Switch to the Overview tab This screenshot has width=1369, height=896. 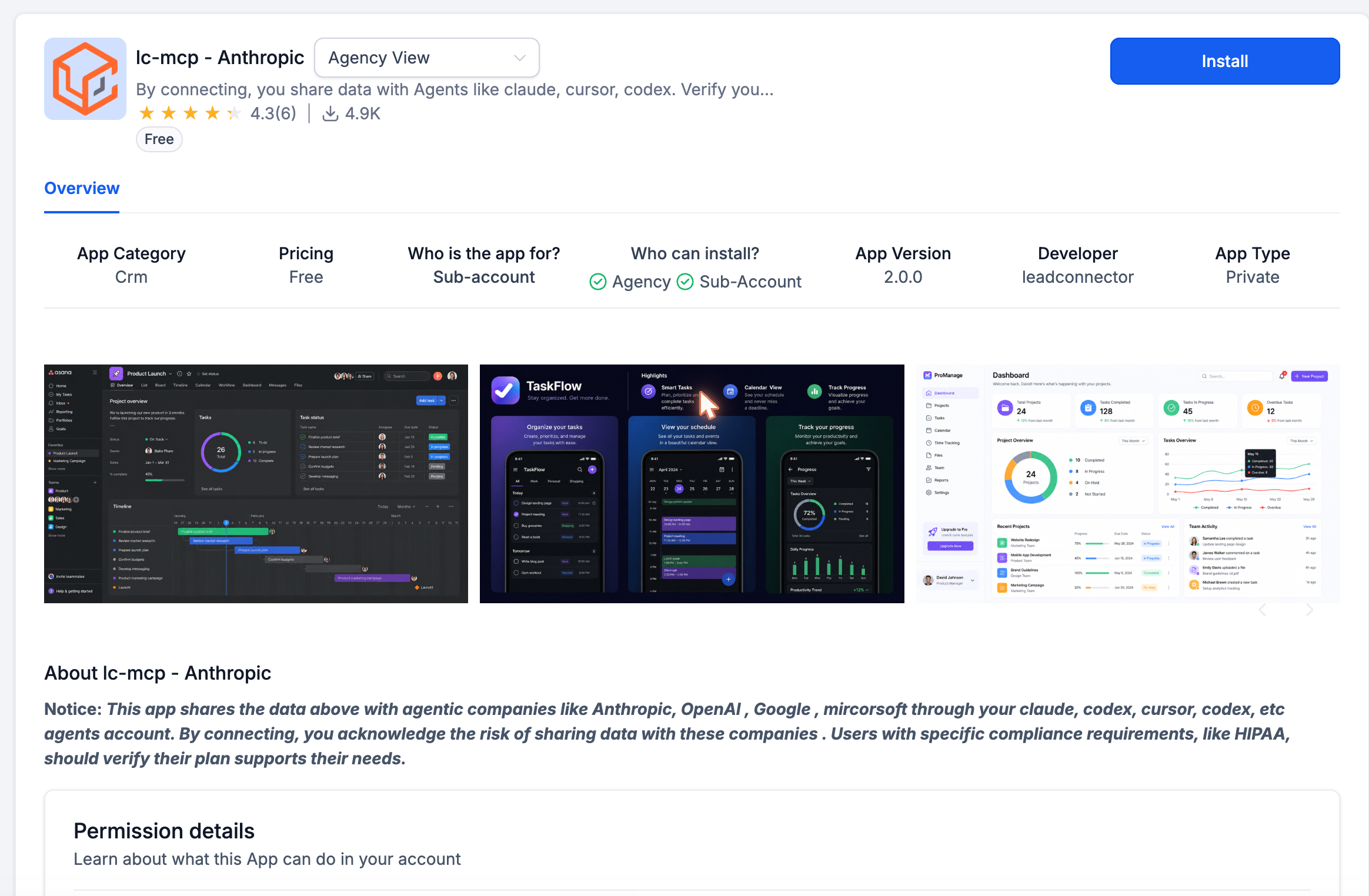pyautogui.click(x=82, y=188)
